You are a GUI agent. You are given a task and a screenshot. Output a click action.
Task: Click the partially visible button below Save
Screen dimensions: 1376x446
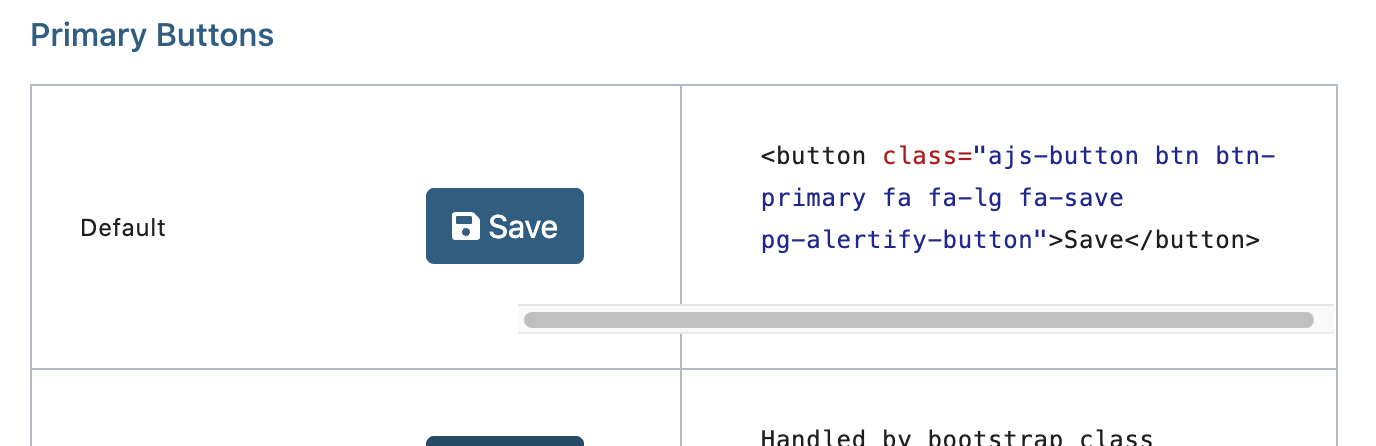505,440
